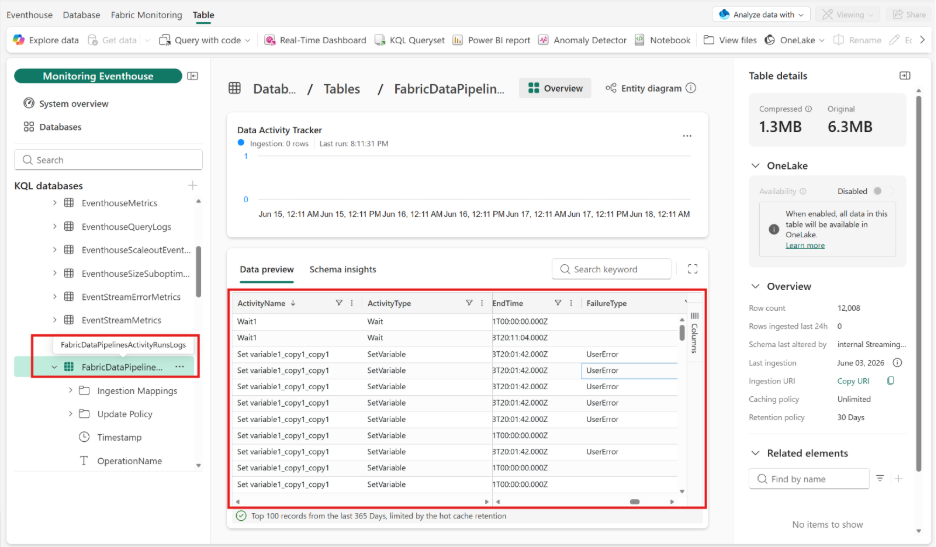Filter related elements icon
Viewport: 936px width, 547px height.
pyautogui.click(x=880, y=478)
